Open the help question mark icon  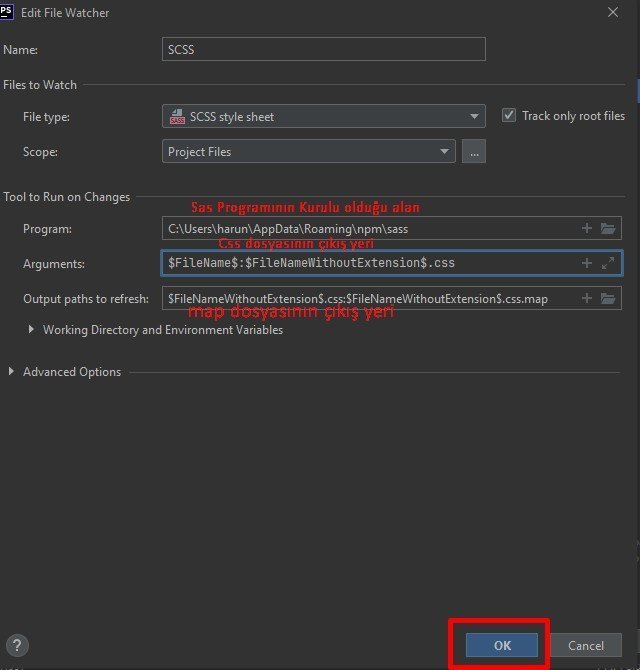click(17, 645)
